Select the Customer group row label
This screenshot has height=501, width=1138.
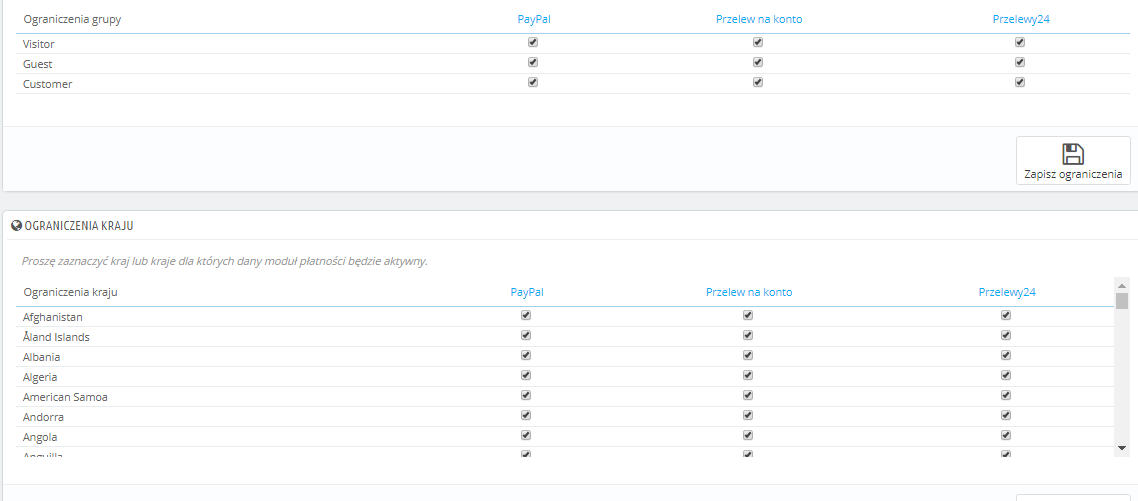[x=47, y=84]
